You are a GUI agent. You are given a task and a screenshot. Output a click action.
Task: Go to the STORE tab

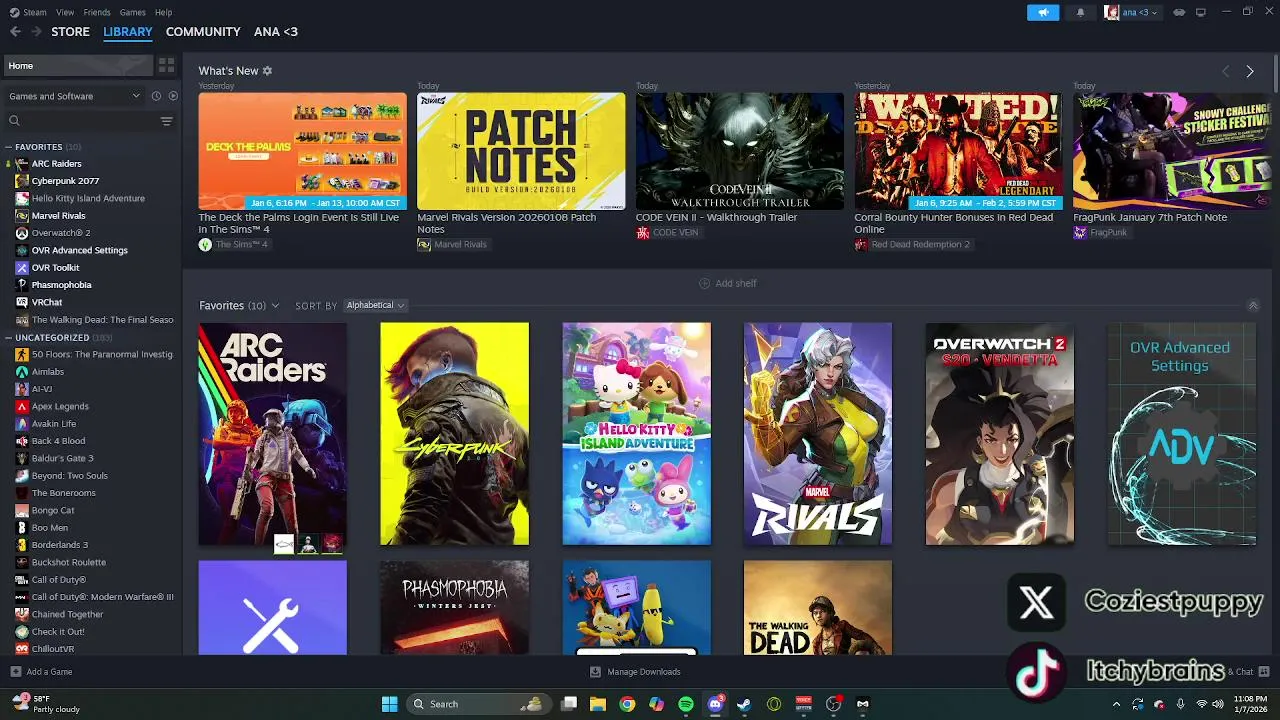(x=71, y=32)
